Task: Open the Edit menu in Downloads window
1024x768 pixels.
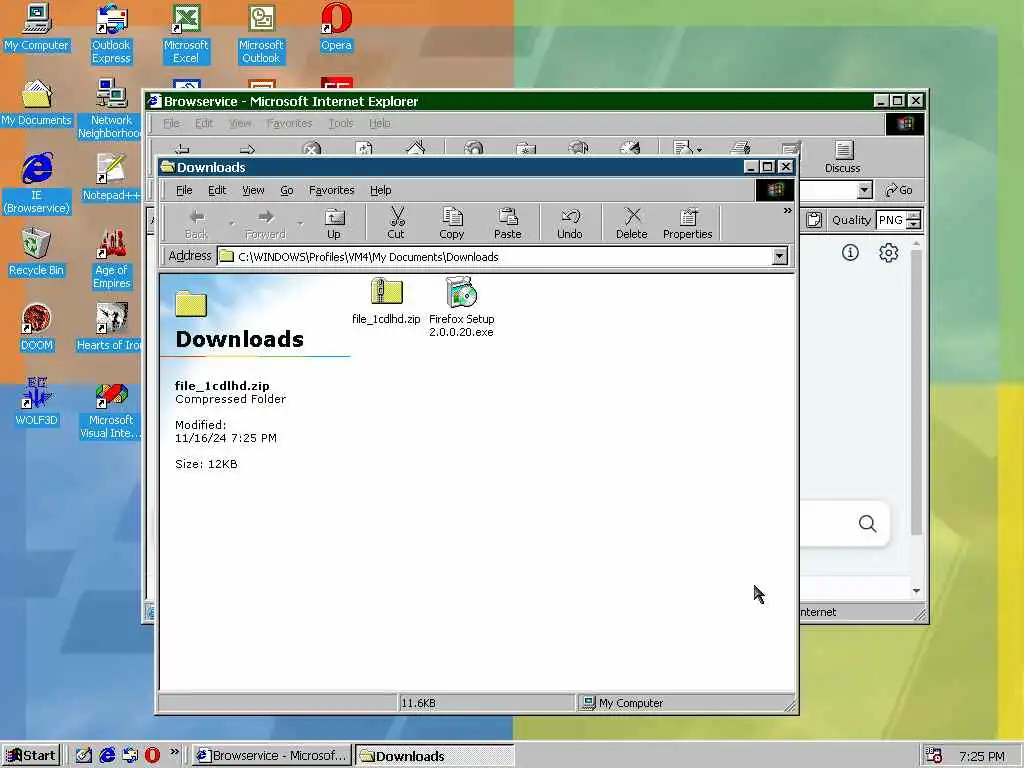Action: [217, 190]
